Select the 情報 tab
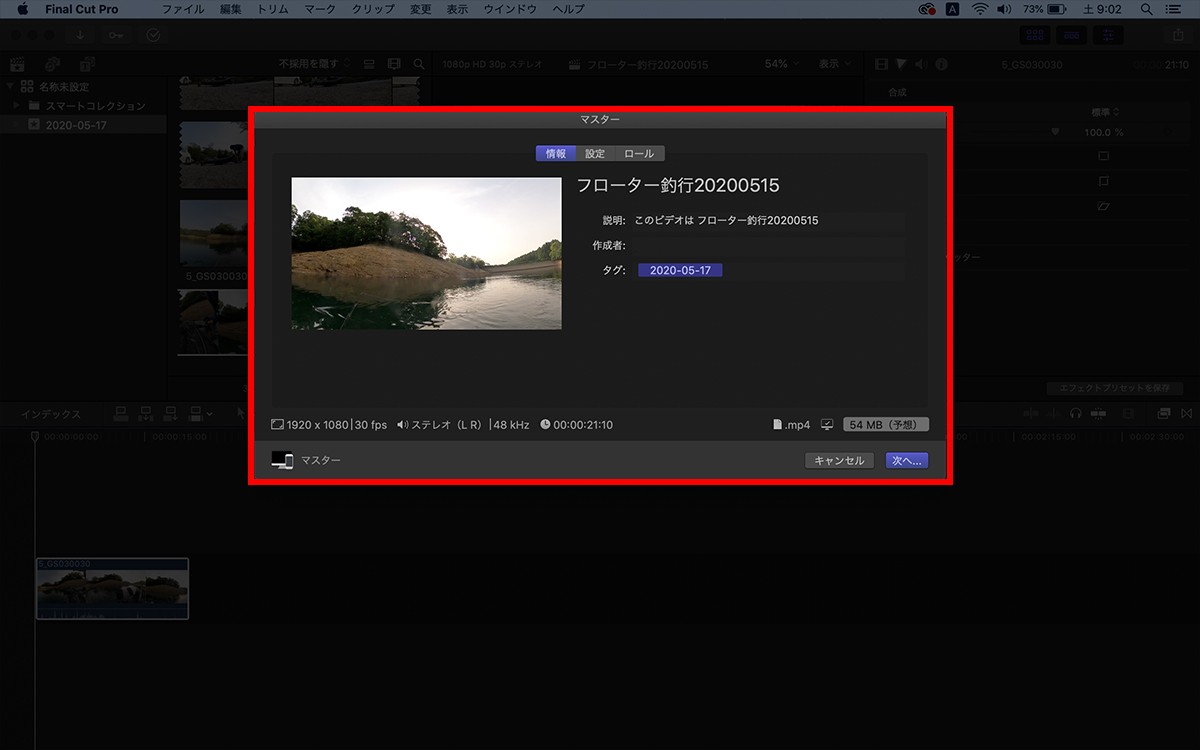The width and height of the screenshot is (1200, 750). tap(556, 154)
